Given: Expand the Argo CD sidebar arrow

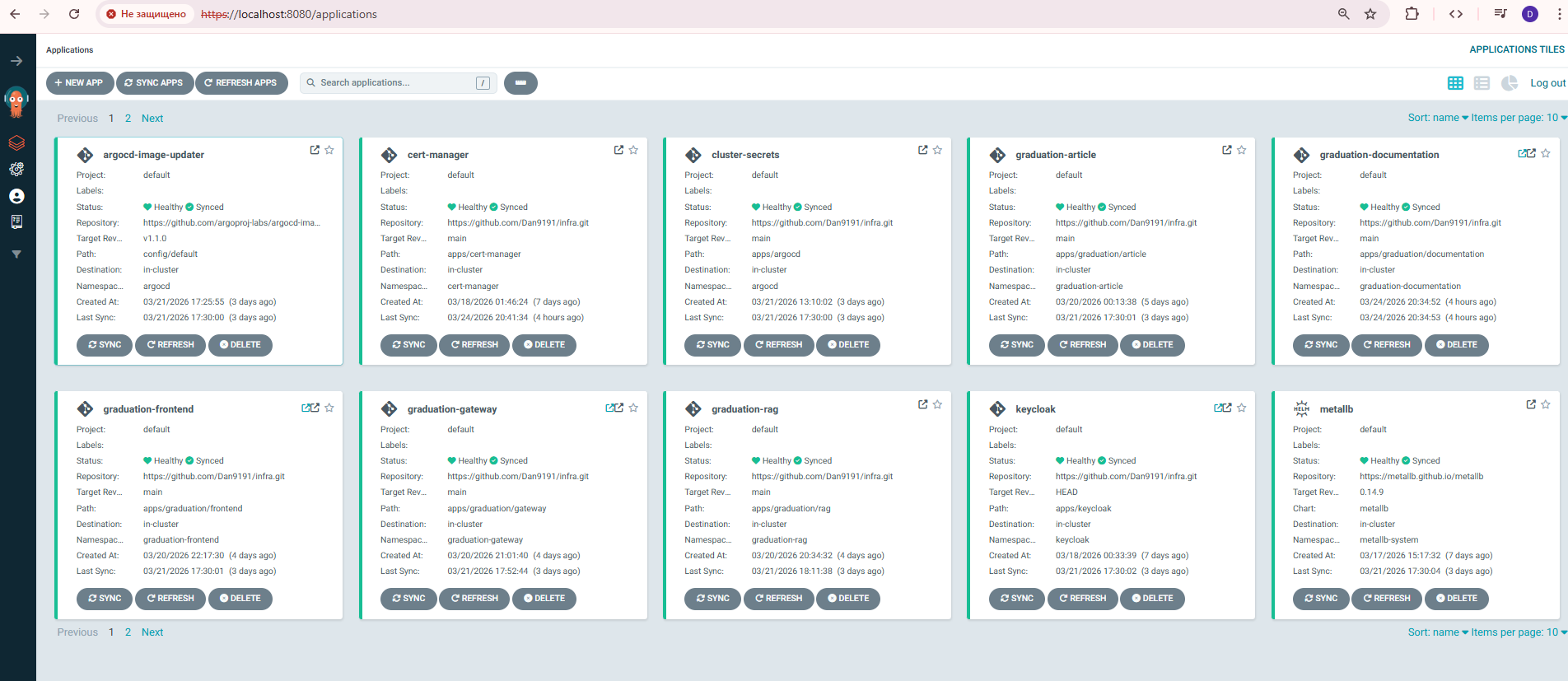Looking at the screenshot, I should pyautogui.click(x=16, y=61).
